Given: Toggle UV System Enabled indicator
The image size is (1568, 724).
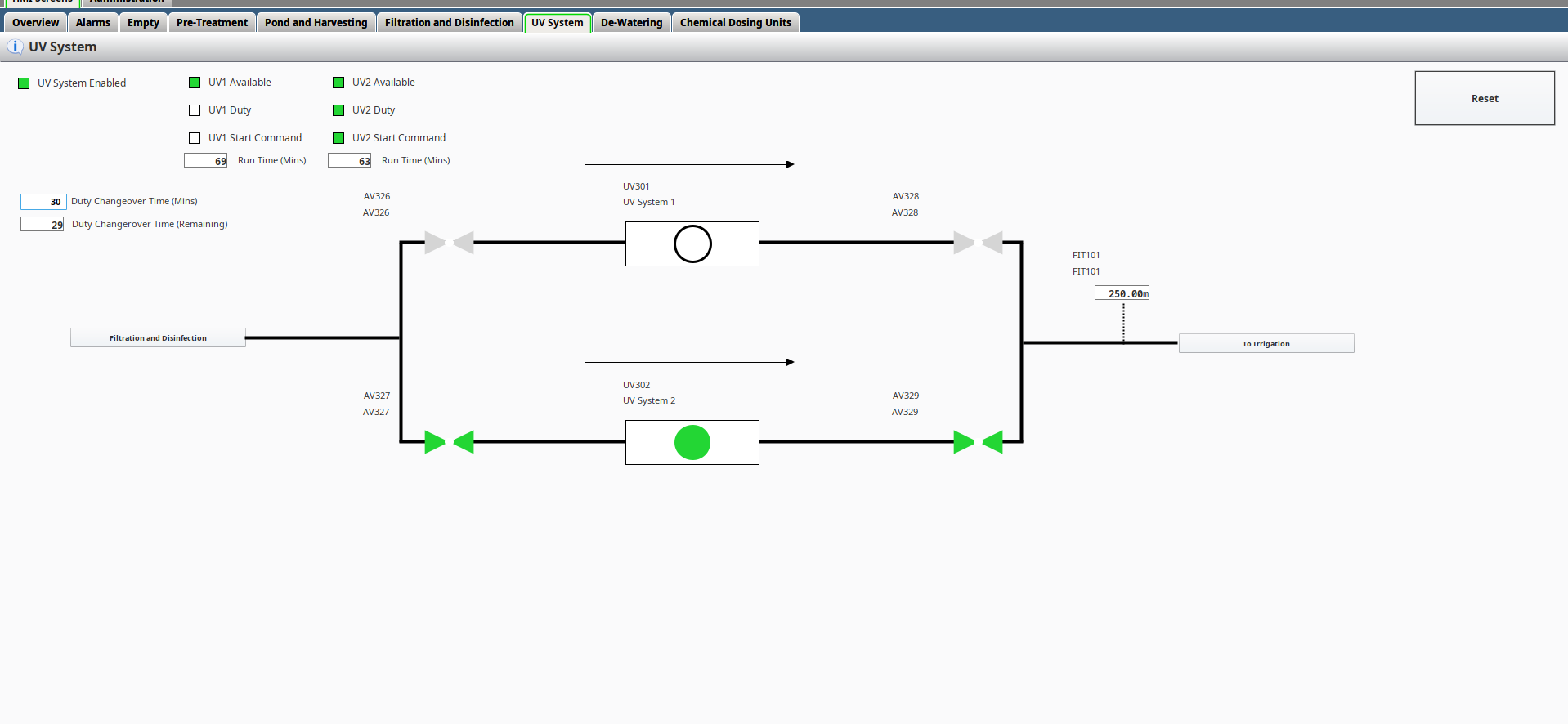Looking at the screenshot, I should tap(24, 83).
